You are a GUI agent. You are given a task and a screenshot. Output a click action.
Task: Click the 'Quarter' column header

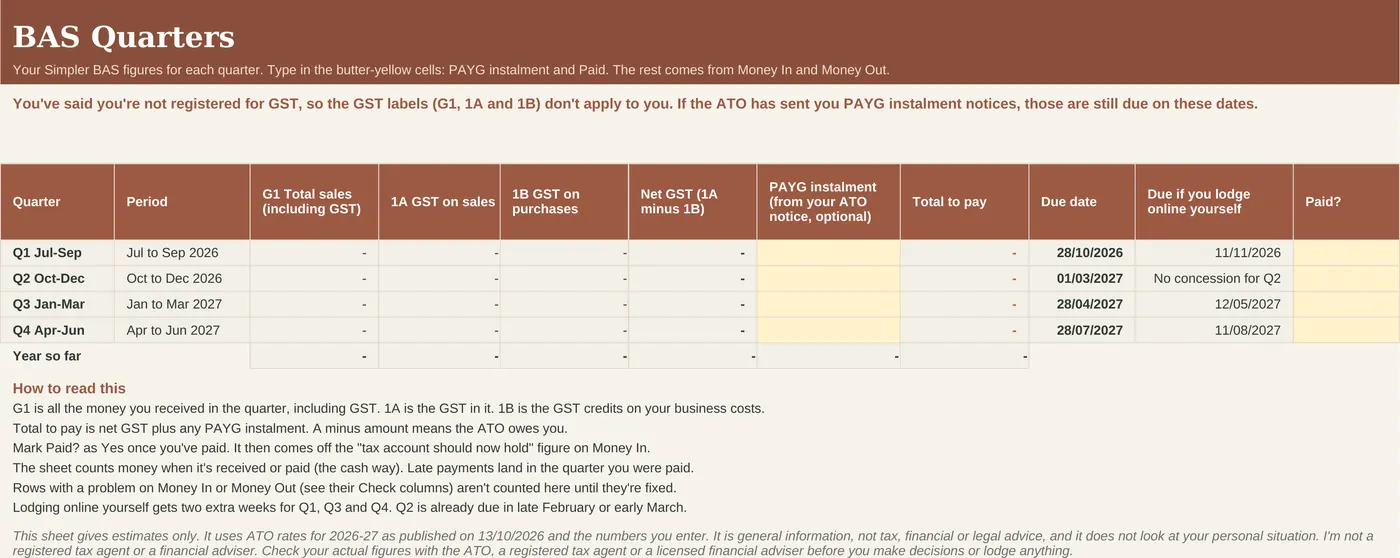pos(57,202)
